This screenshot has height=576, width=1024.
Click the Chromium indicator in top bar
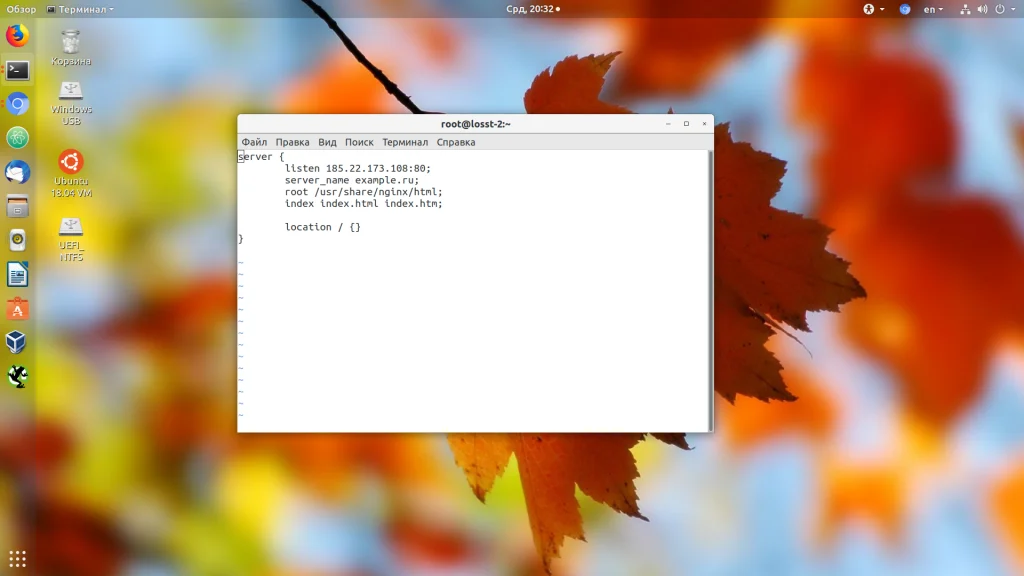904,9
